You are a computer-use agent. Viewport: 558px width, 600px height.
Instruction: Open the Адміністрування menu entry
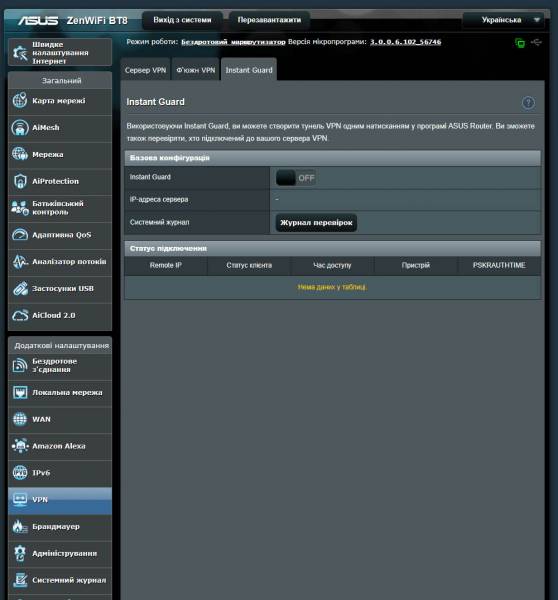coord(60,554)
